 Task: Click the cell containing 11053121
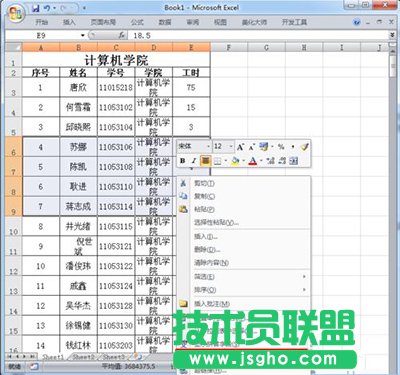coord(116,246)
